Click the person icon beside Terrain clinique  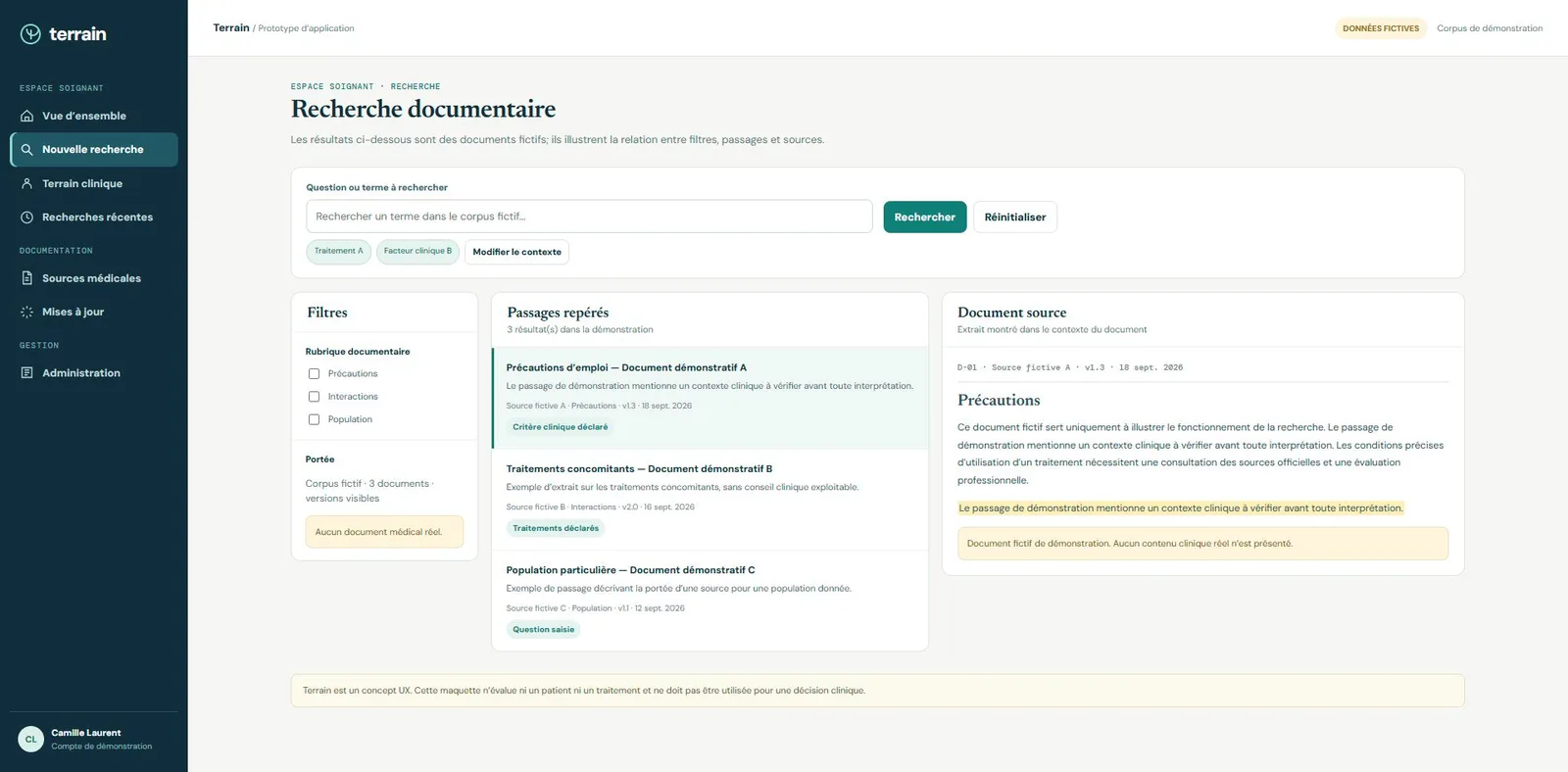(x=27, y=184)
